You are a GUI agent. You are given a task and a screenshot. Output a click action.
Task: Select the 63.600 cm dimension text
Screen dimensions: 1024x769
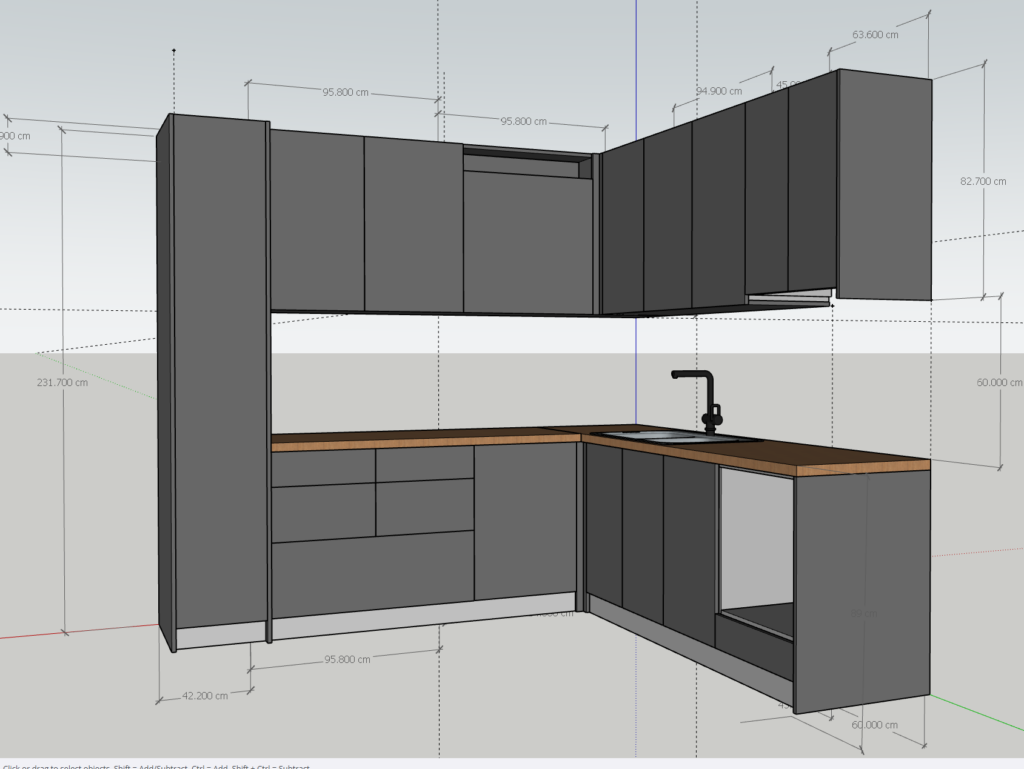[x=875, y=34]
